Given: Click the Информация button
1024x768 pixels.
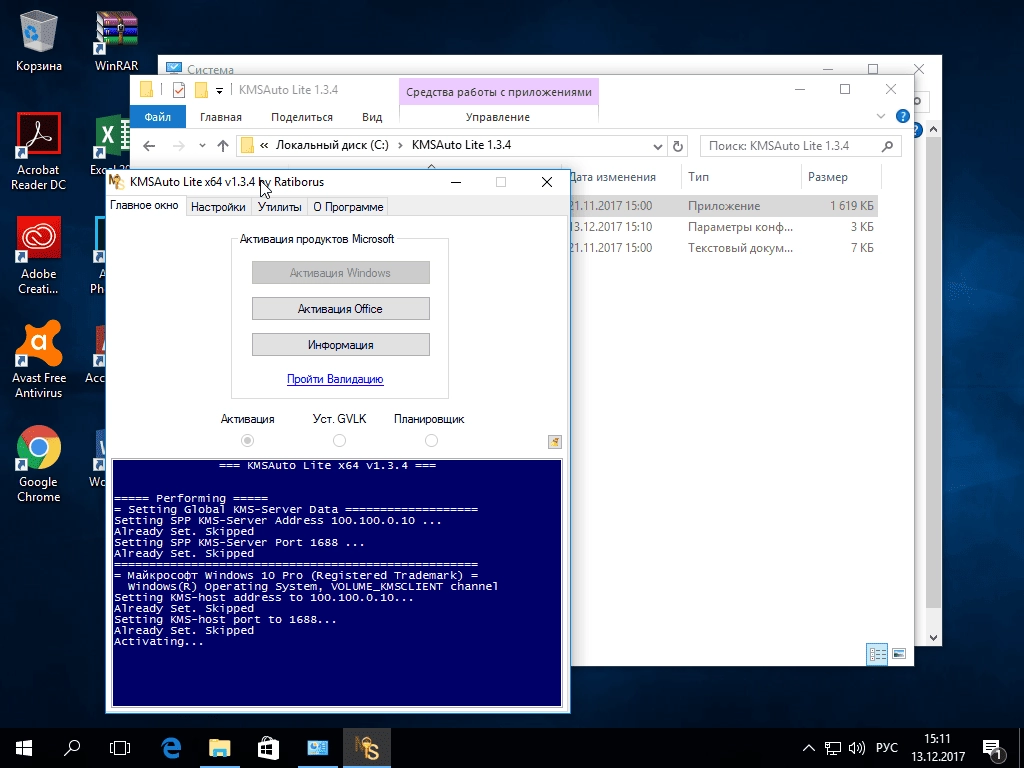Looking at the screenshot, I should click(x=341, y=345).
